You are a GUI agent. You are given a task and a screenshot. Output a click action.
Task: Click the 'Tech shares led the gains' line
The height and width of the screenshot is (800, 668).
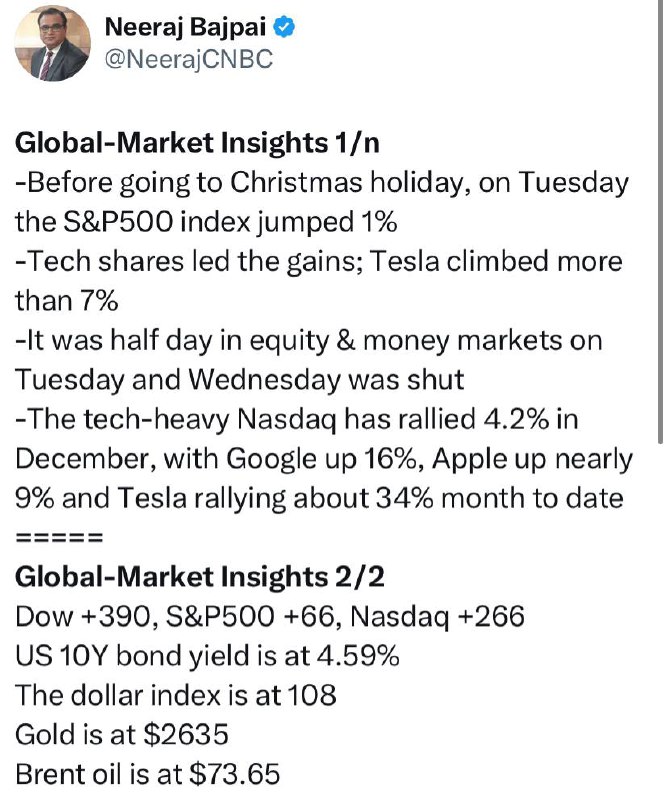click(x=319, y=262)
